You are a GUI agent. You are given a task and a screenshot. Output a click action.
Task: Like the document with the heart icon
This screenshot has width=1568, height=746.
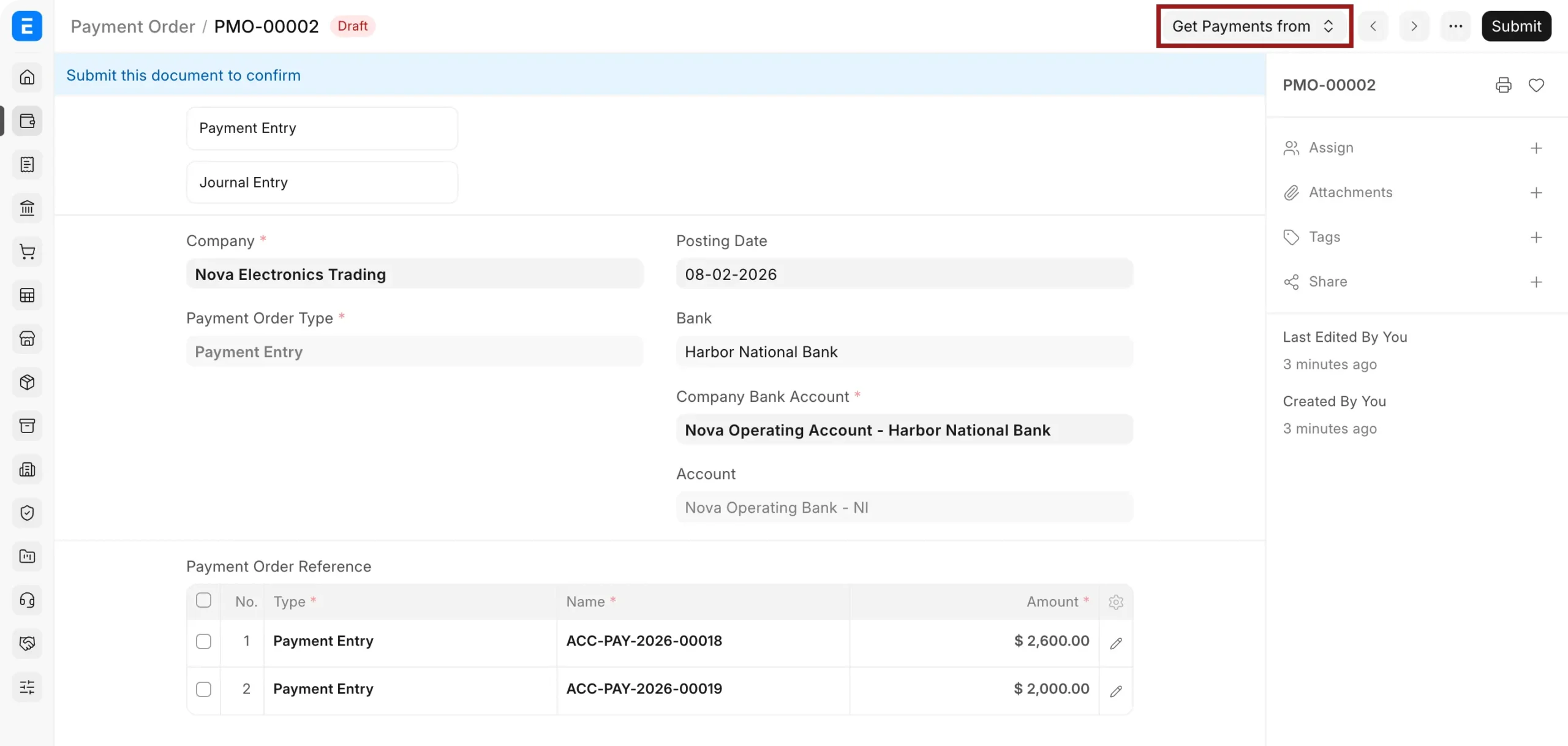1536,85
